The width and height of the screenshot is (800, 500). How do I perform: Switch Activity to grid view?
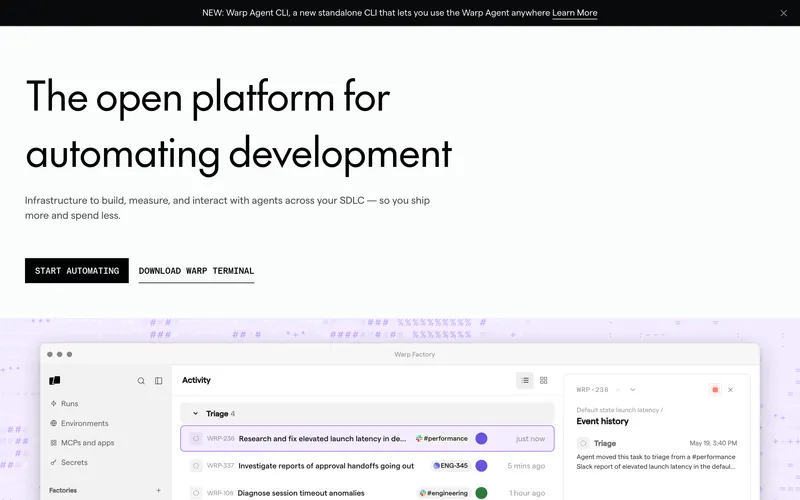(x=543, y=381)
